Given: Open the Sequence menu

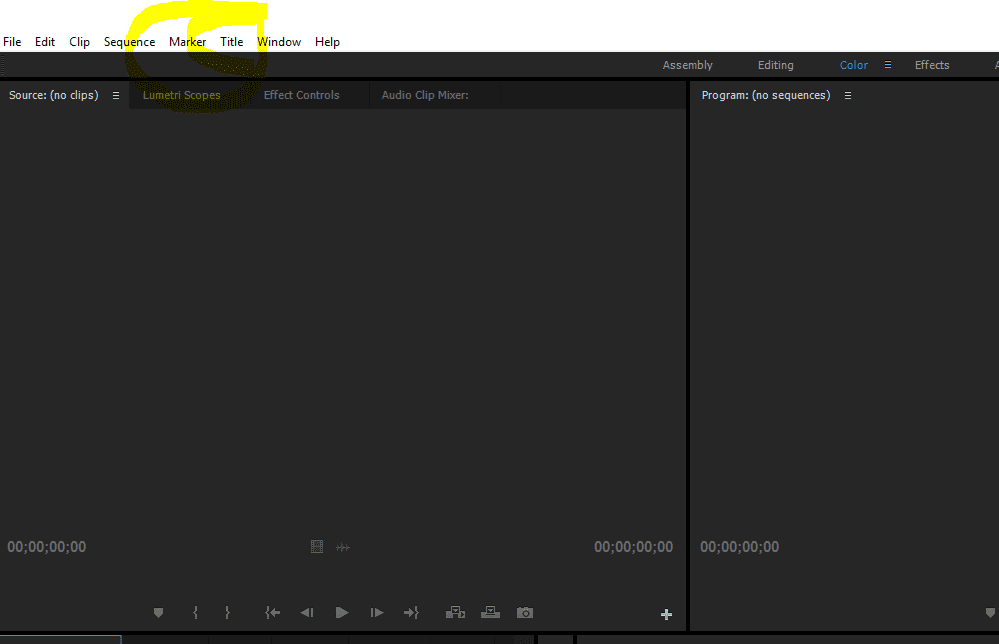Looking at the screenshot, I should pyautogui.click(x=129, y=42).
